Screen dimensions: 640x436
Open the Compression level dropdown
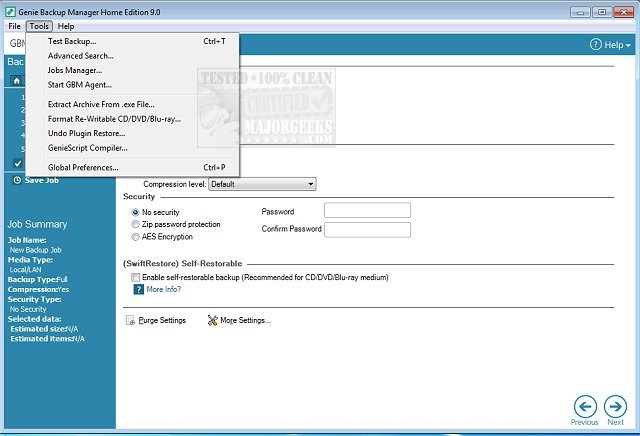pyautogui.click(x=262, y=184)
